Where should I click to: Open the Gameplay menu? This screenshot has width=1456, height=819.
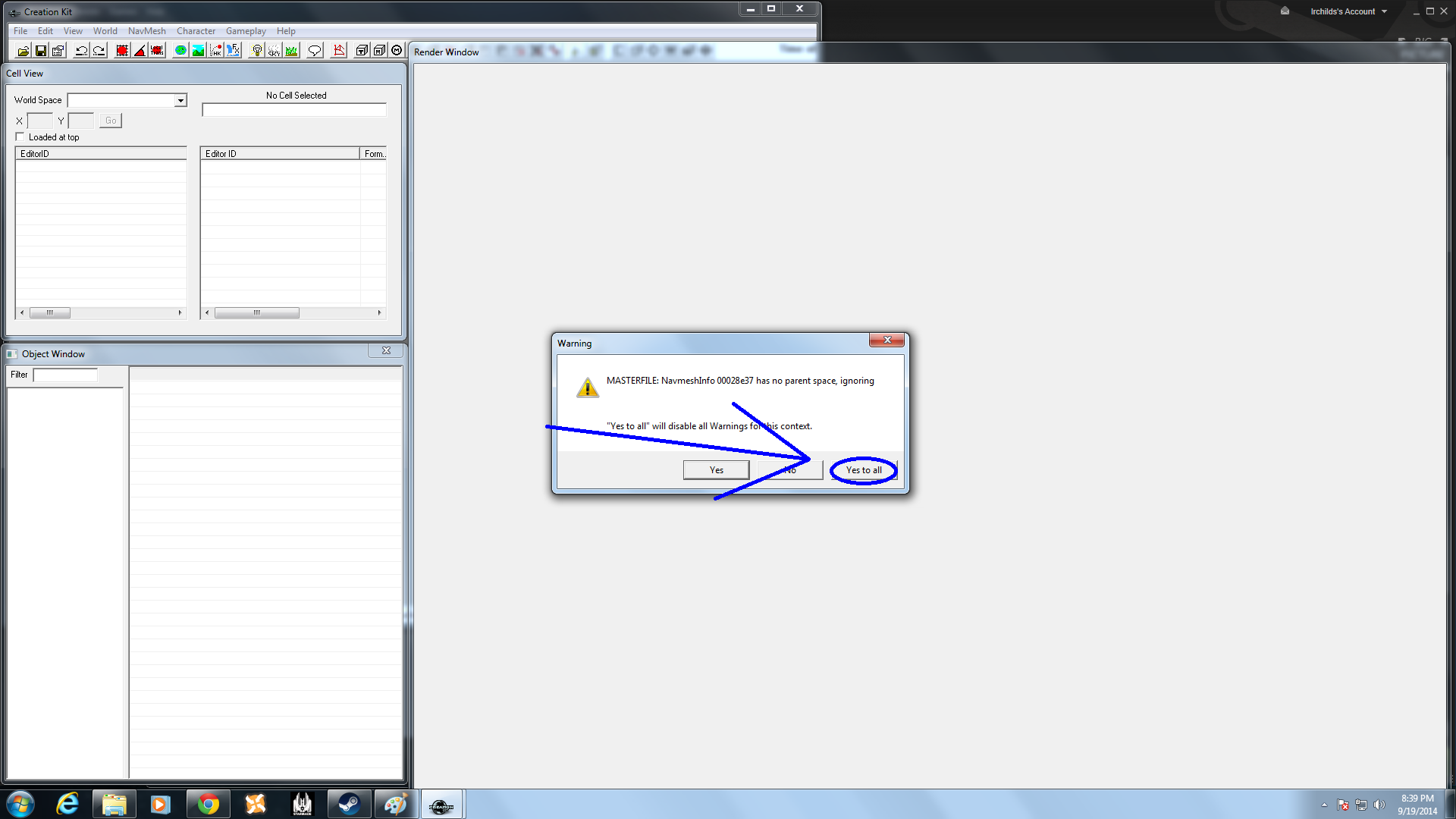point(246,31)
